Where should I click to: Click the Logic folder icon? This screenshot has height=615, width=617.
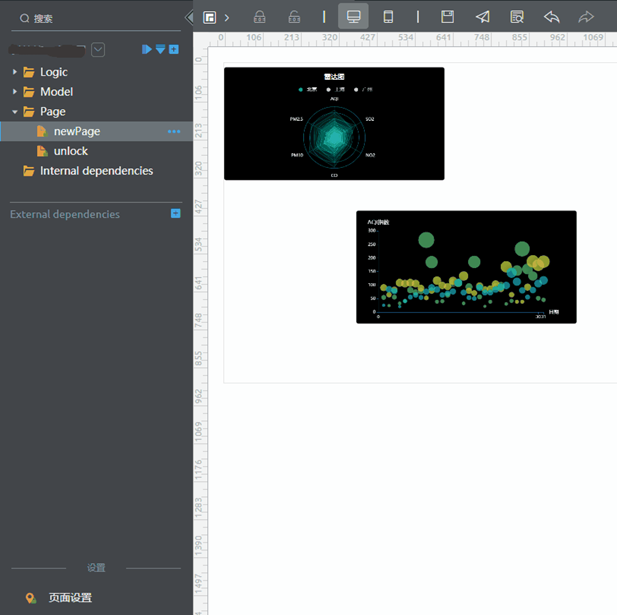click(x=29, y=72)
